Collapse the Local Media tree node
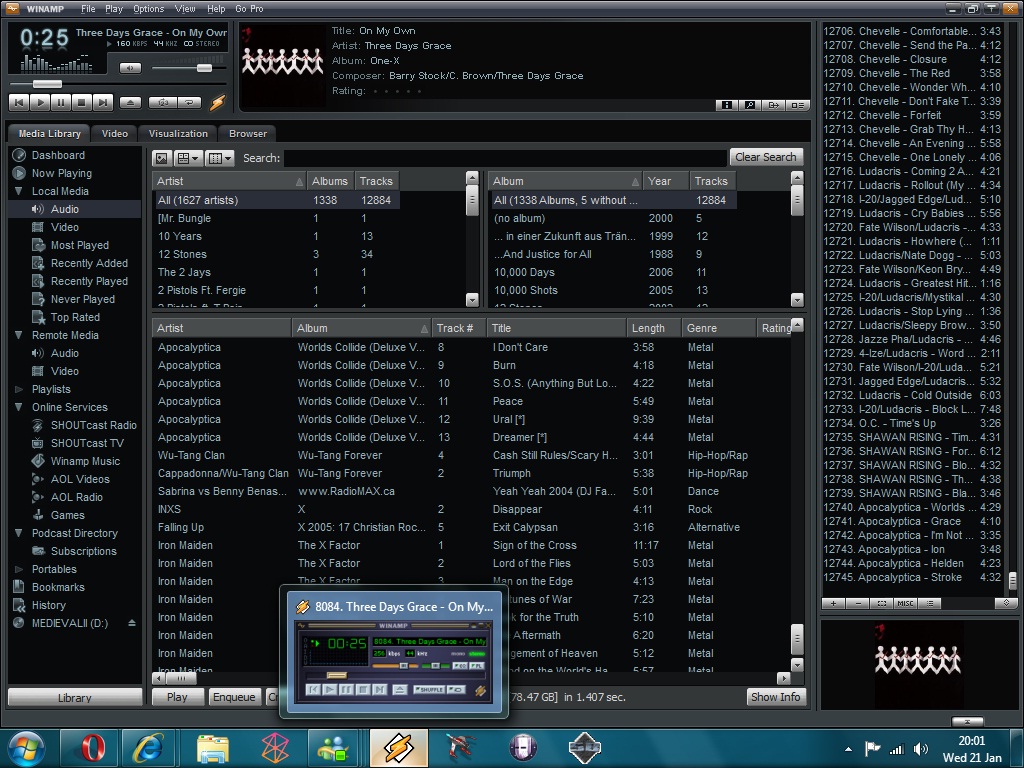 click(18, 191)
